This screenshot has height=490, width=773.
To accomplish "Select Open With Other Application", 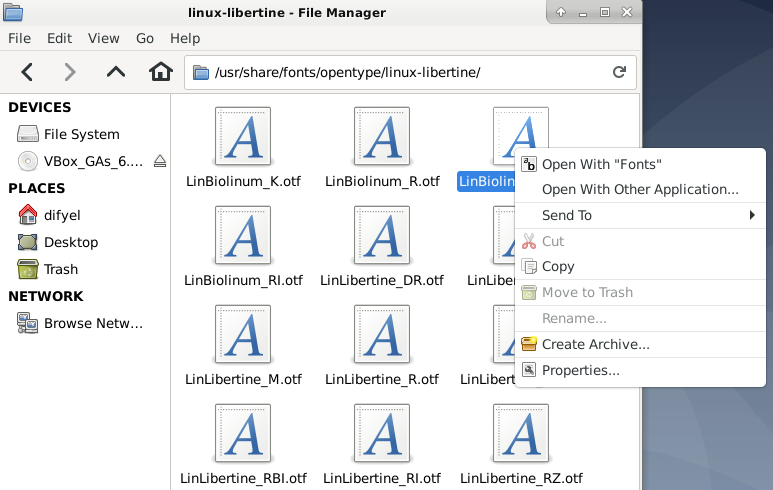I will point(640,189).
